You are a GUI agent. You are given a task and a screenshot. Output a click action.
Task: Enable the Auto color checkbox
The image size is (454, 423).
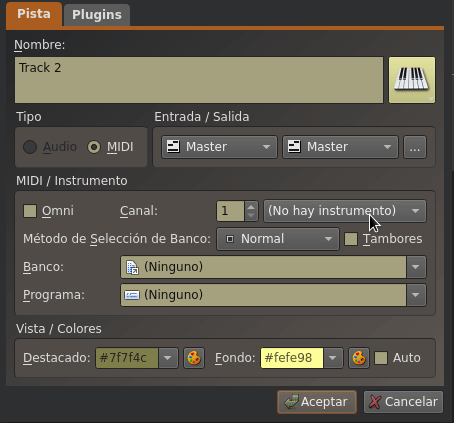tap(381, 358)
